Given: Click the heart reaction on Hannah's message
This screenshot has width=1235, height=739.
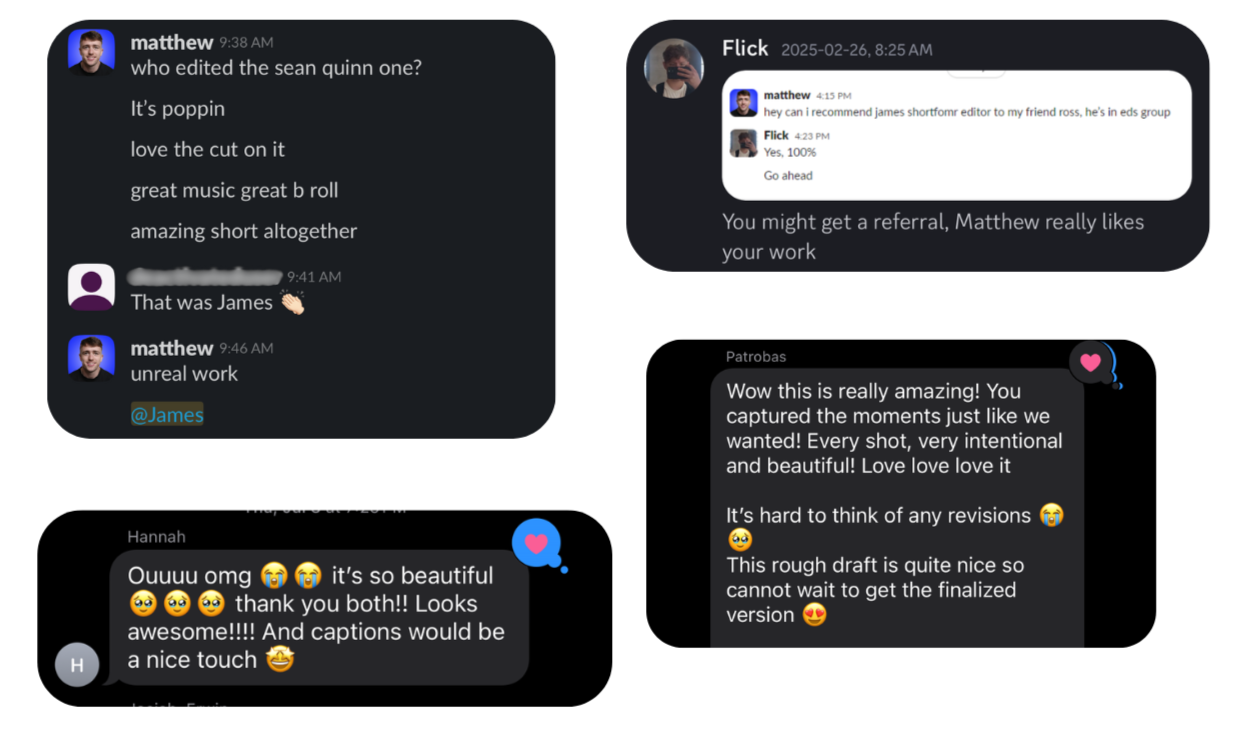Looking at the screenshot, I should point(537,543).
